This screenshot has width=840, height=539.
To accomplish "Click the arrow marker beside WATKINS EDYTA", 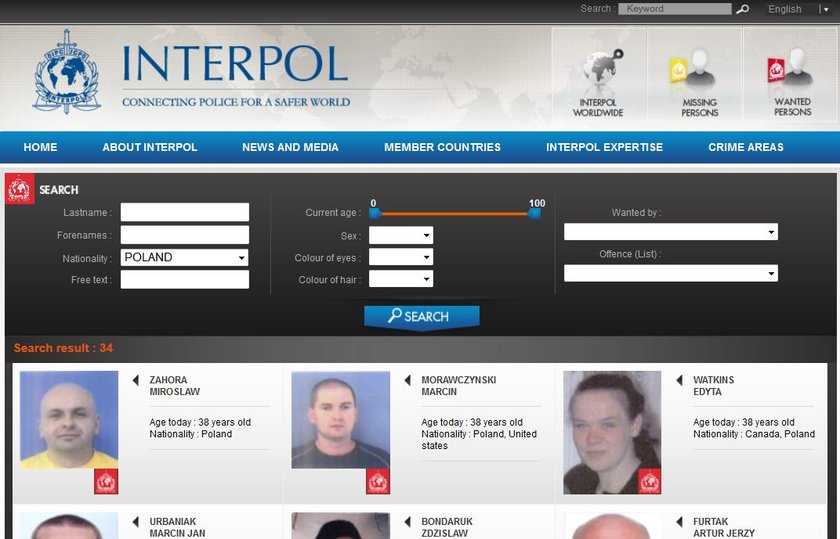I will tap(679, 380).
